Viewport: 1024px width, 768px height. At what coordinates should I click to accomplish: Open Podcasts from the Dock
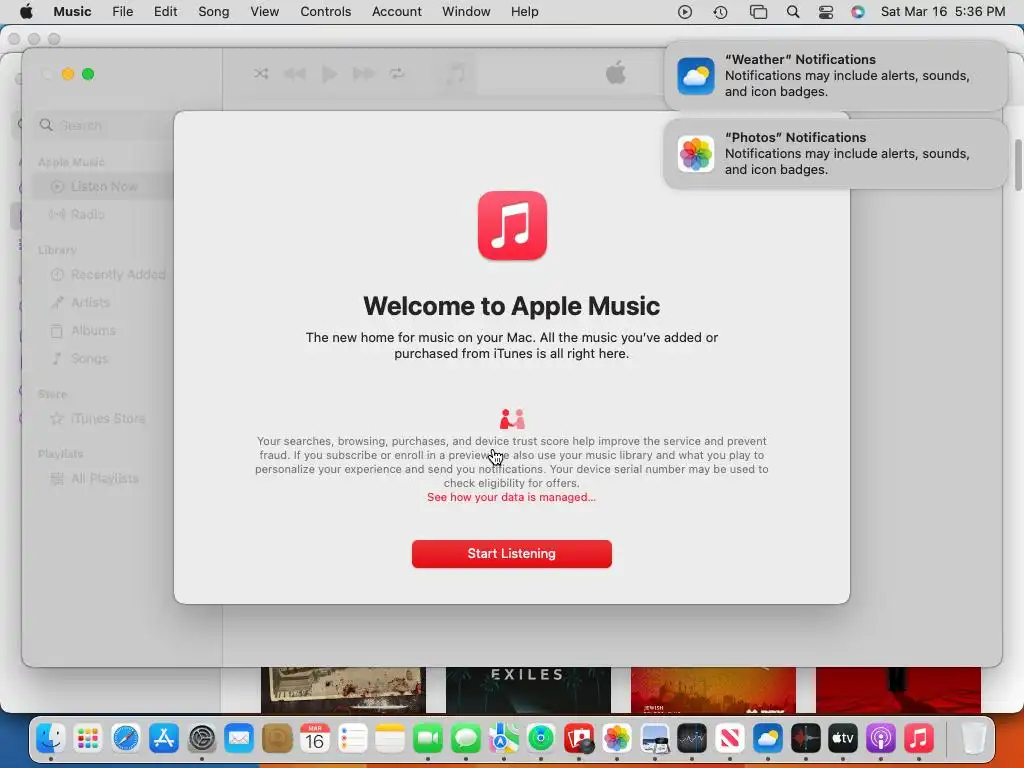tap(880, 739)
